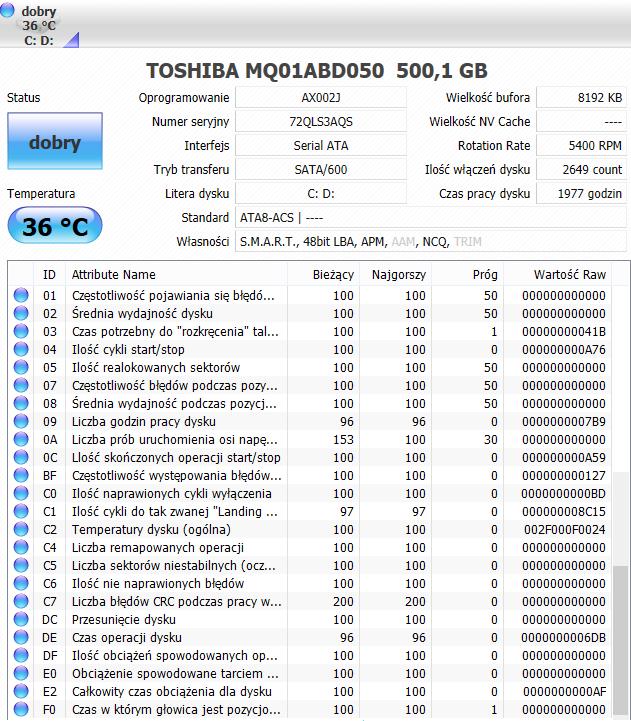Select row 'Czas operacji dysku'
This screenshot has height=721, width=631.
point(310,637)
